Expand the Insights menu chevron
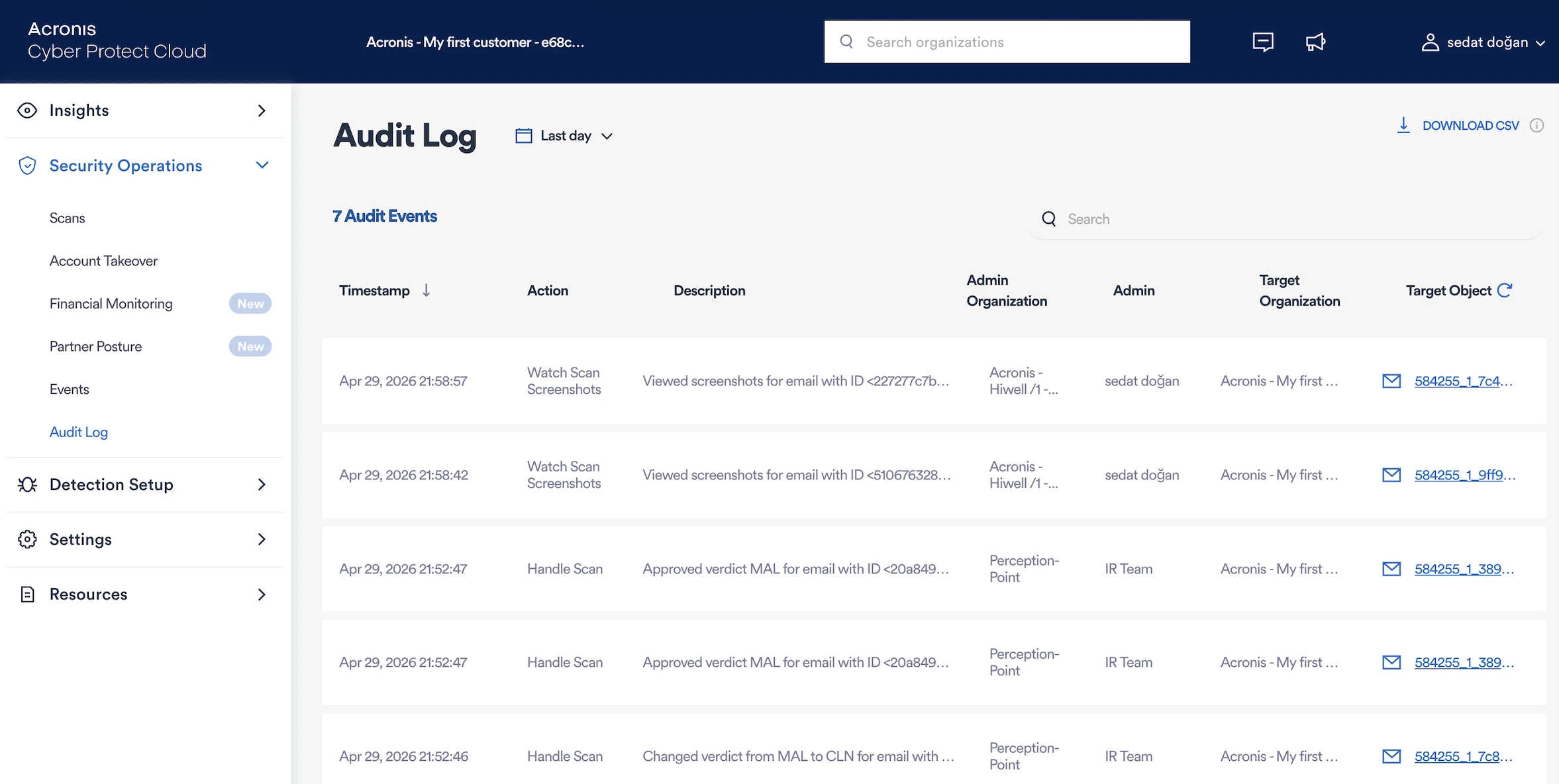 (262, 111)
